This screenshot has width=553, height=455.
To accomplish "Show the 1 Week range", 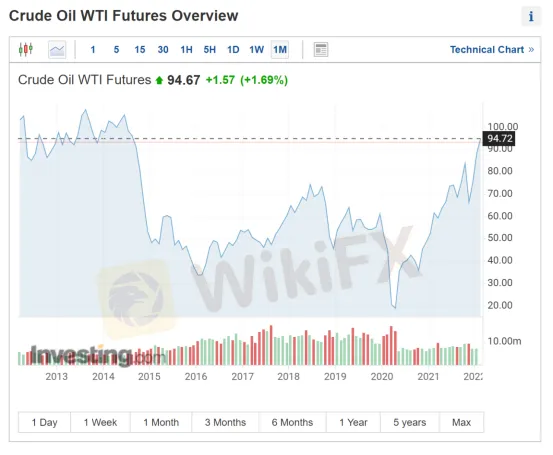I will tap(101, 422).
